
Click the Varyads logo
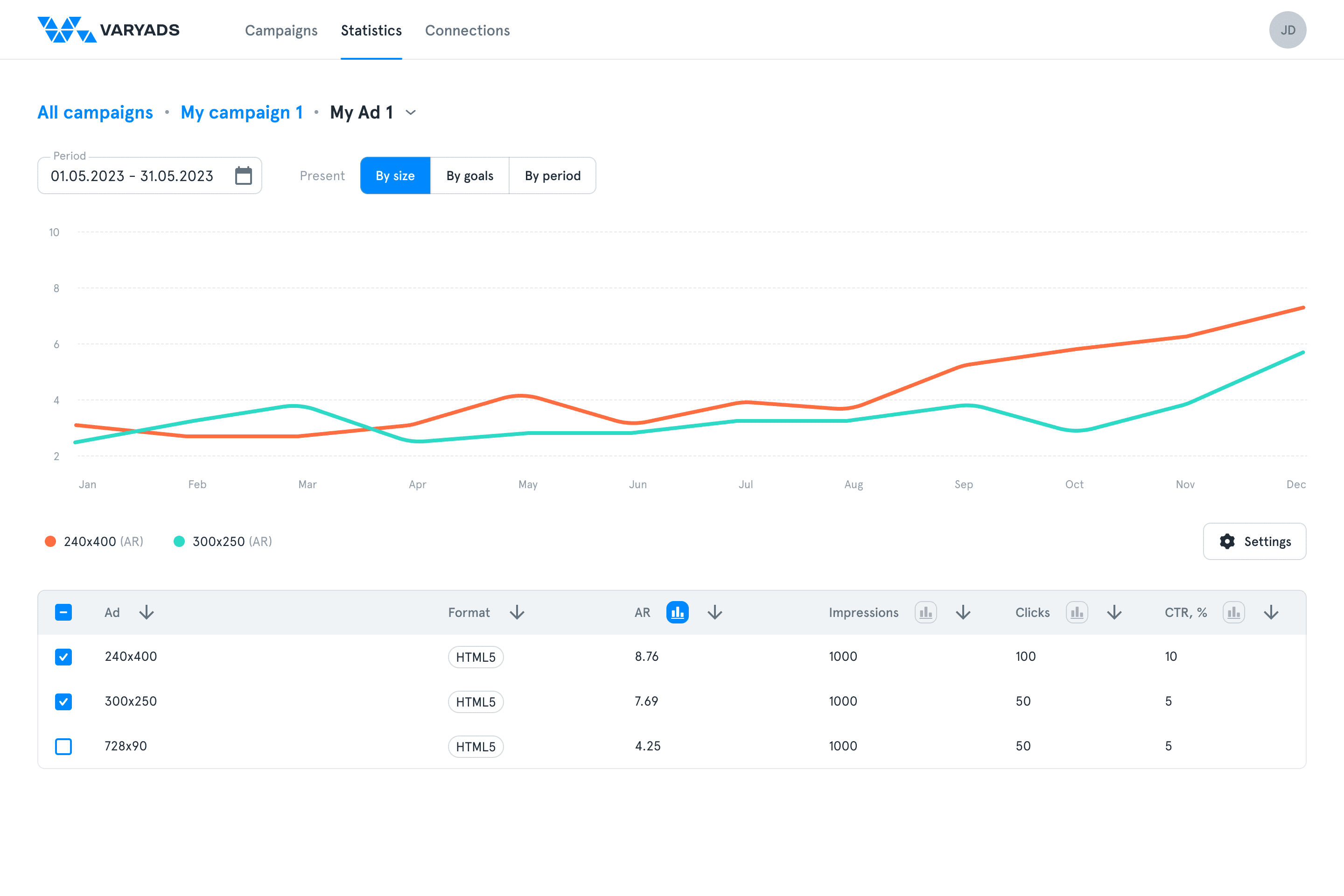[109, 30]
